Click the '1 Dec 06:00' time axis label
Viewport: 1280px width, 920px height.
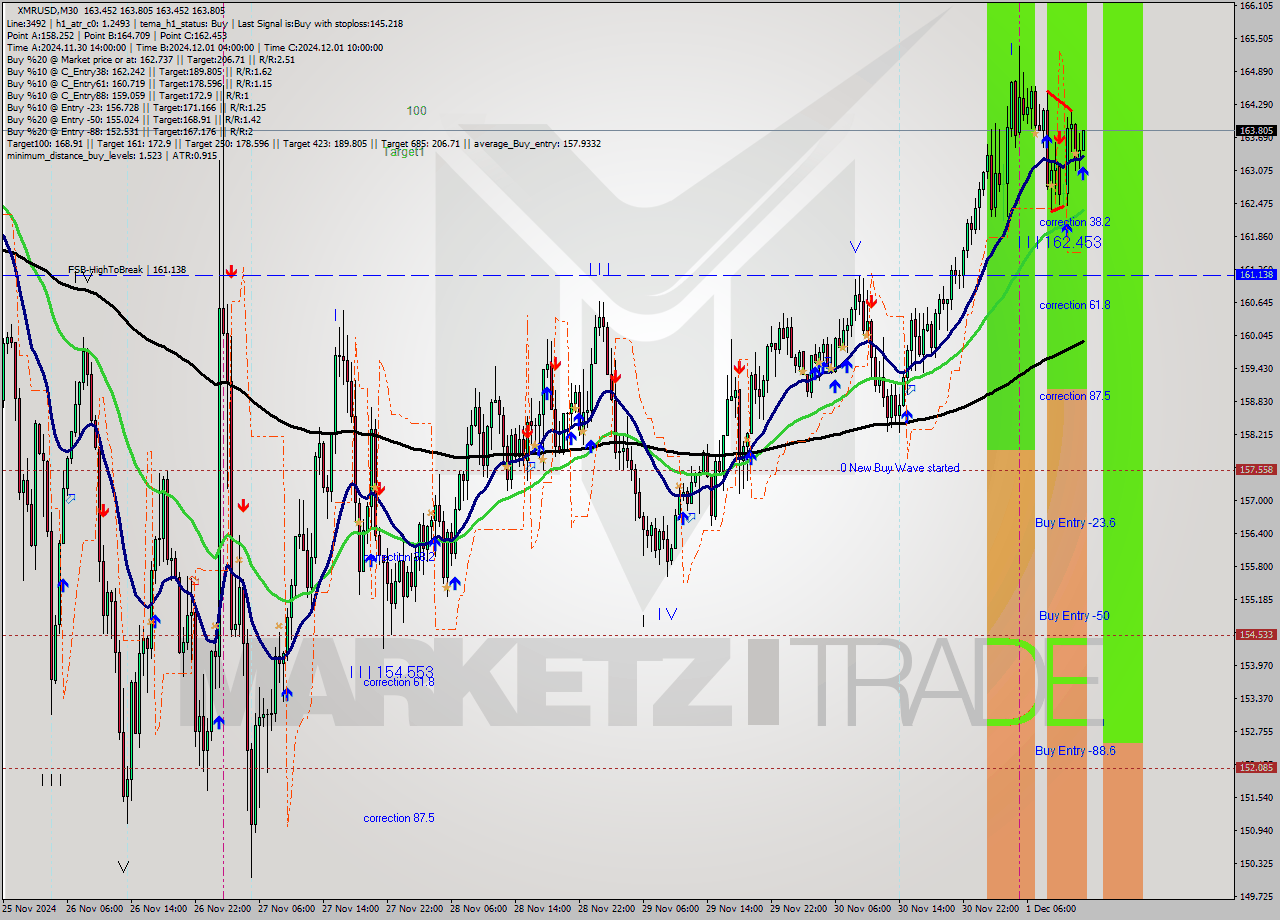point(1050,909)
